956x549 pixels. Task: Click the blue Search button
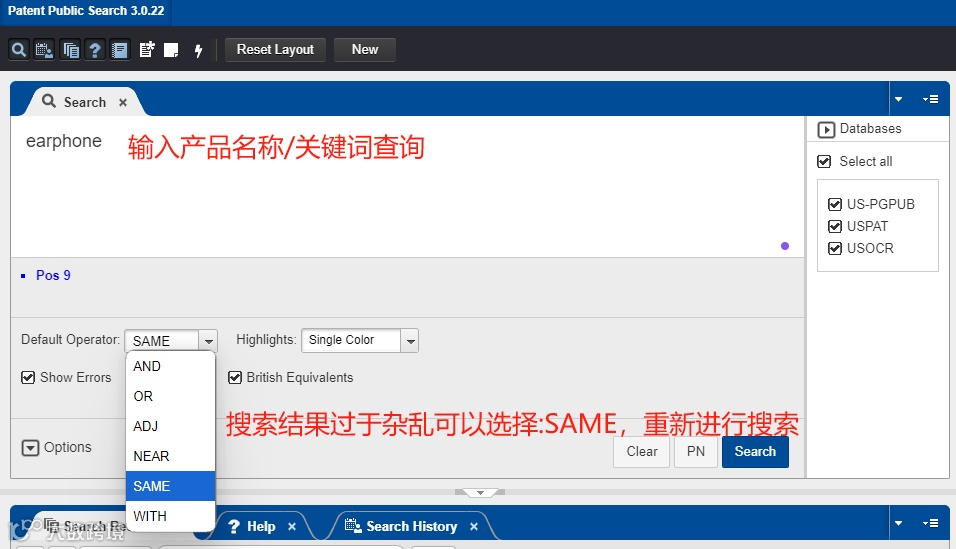click(x=755, y=451)
